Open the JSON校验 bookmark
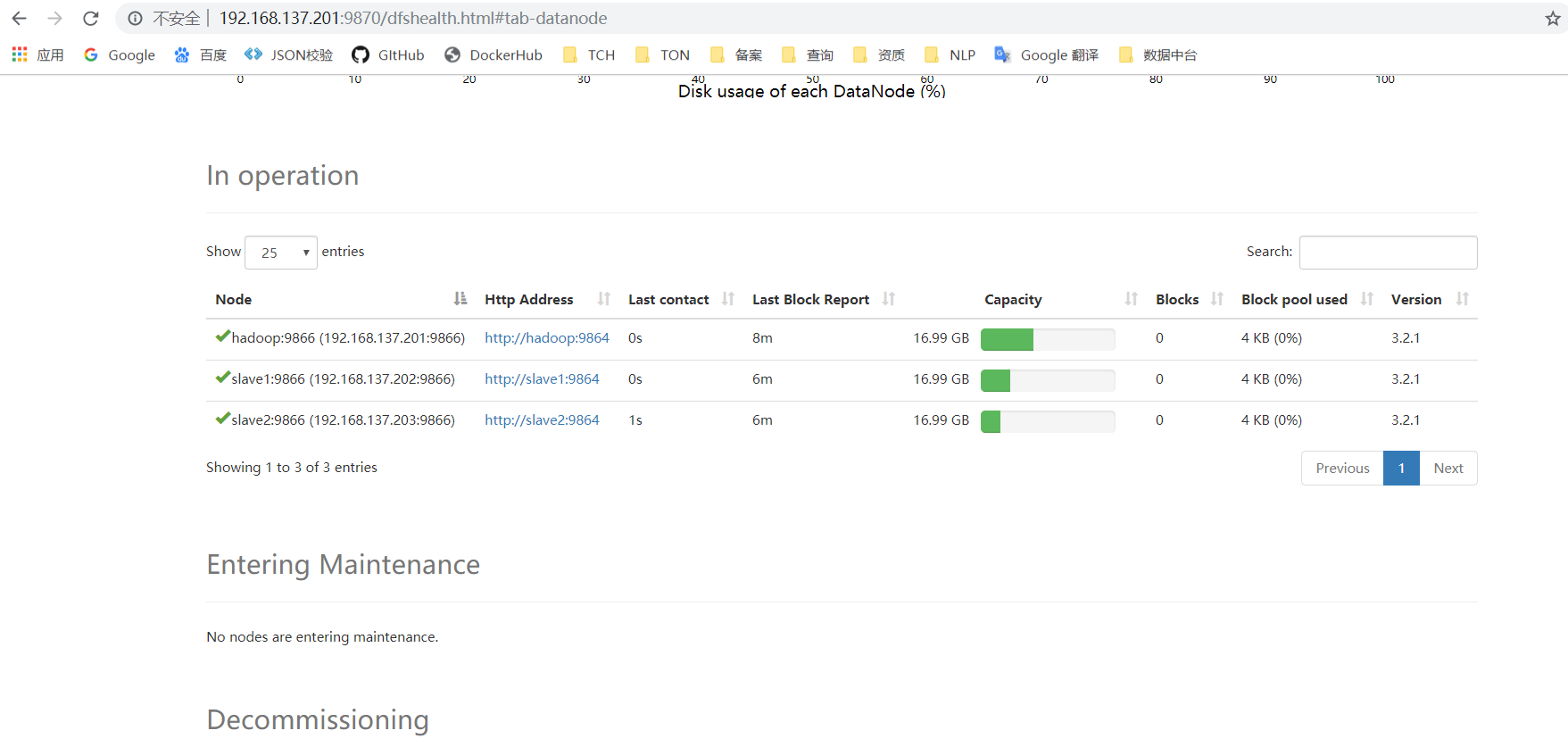1568x747 pixels. tap(288, 54)
